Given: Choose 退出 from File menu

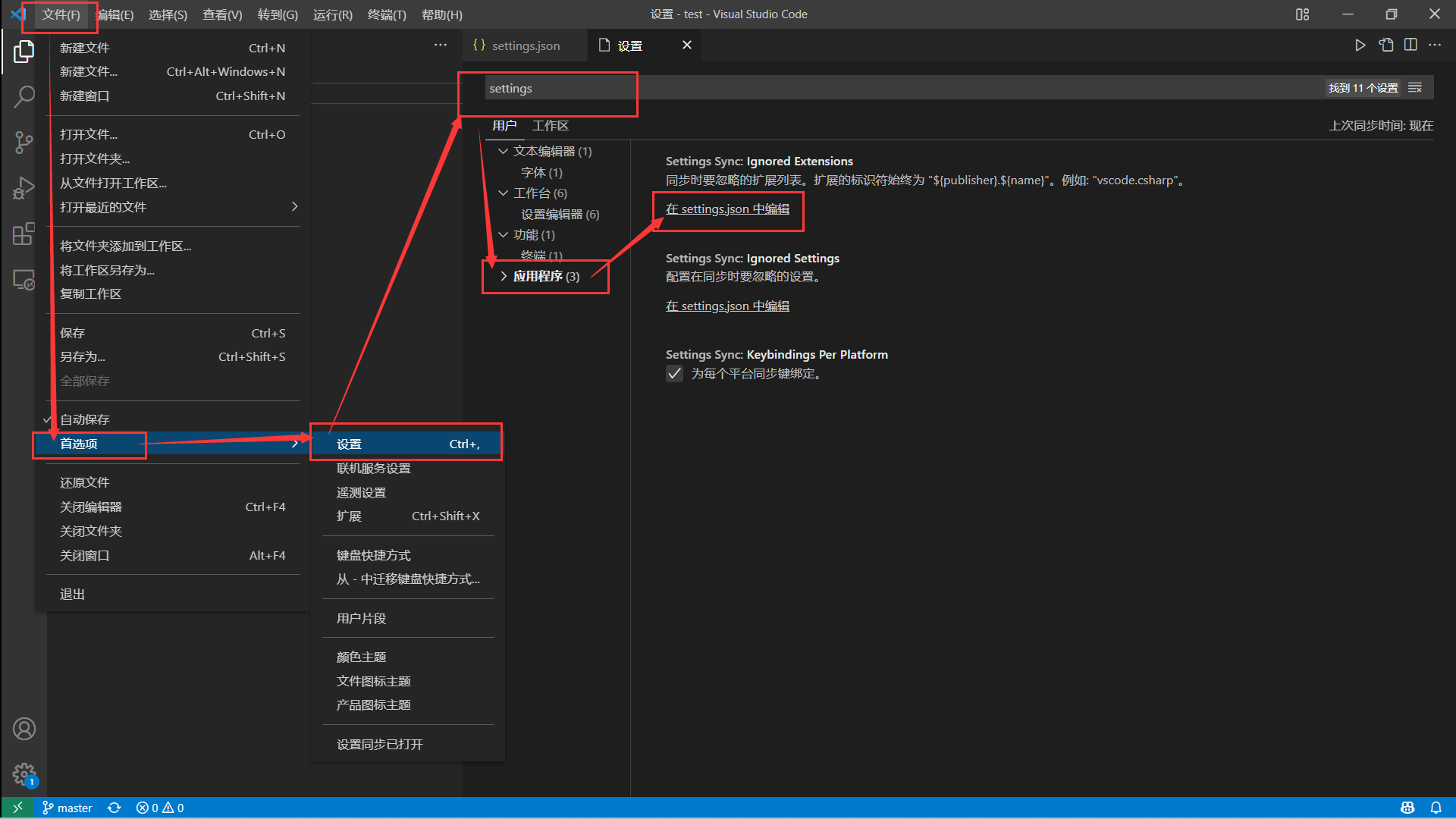Looking at the screenshot, I should click(x=173, y=595).
